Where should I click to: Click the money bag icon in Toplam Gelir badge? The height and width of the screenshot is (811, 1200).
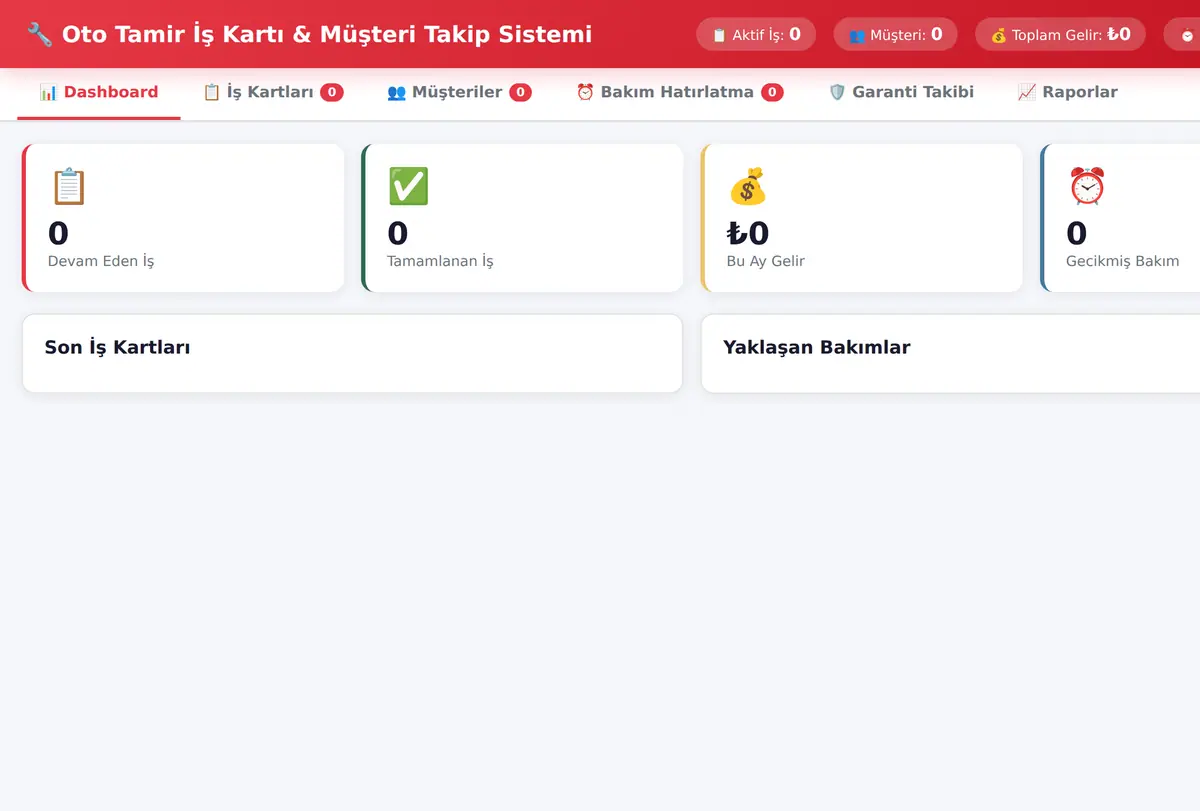[999, 35]
